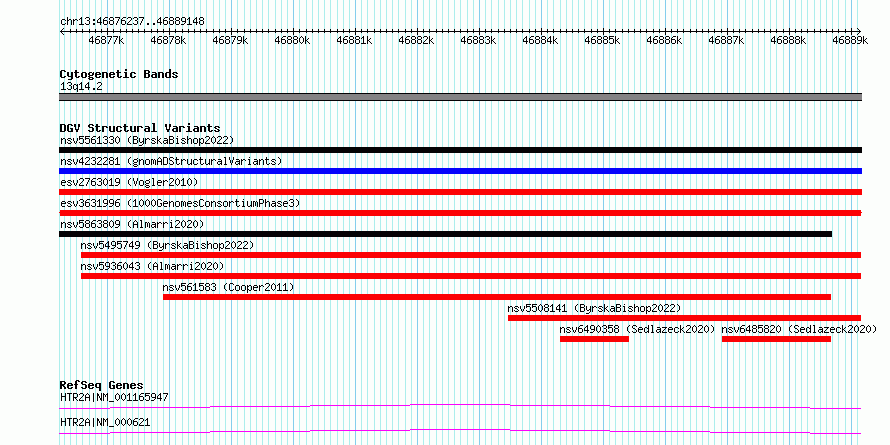Click the magenta line for HTR2A|NM_001165947

[x=460, y=406]
